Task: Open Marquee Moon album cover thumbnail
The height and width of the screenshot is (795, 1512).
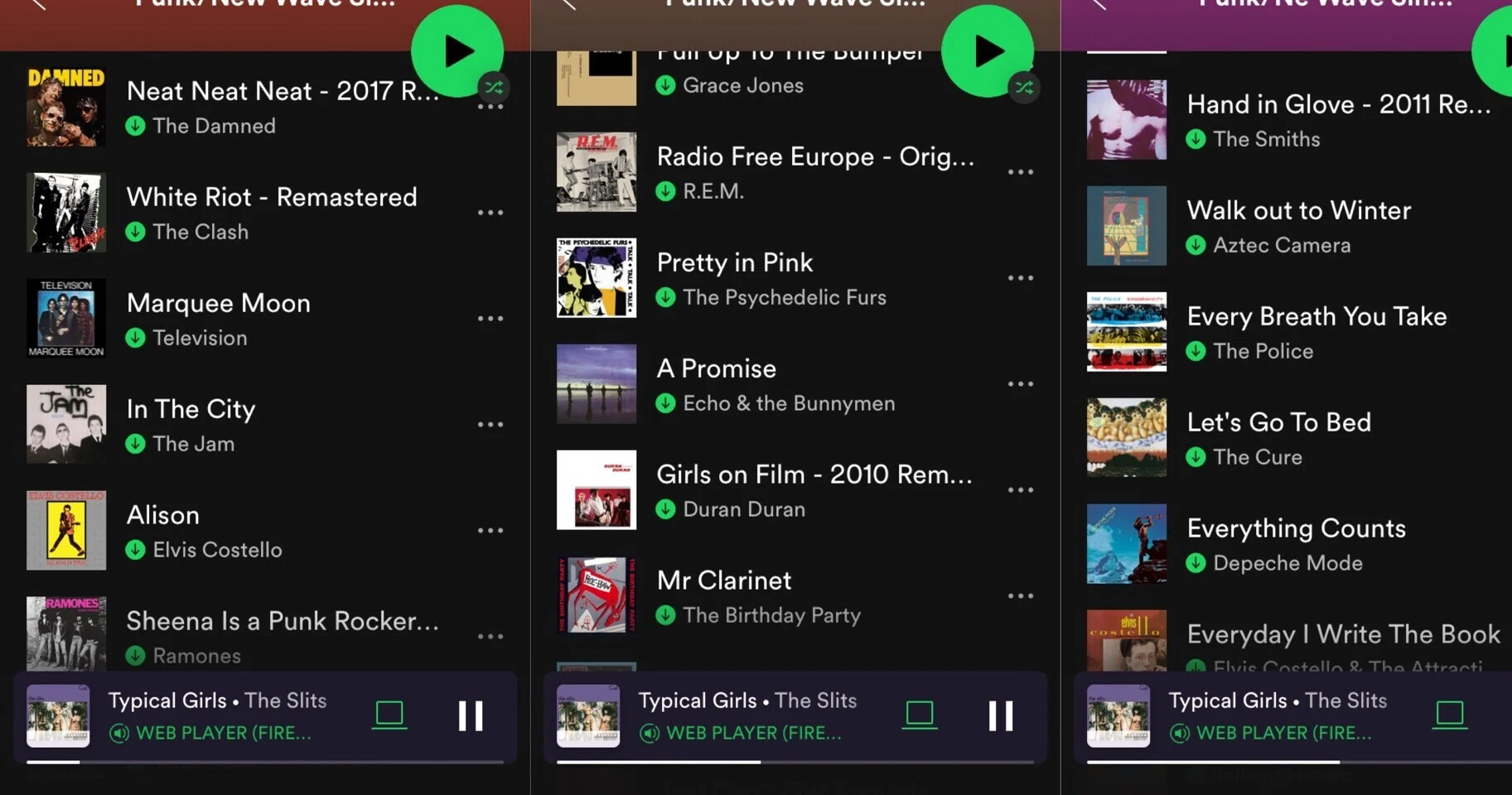Action: pyautogui.click(x=66, y=319)
